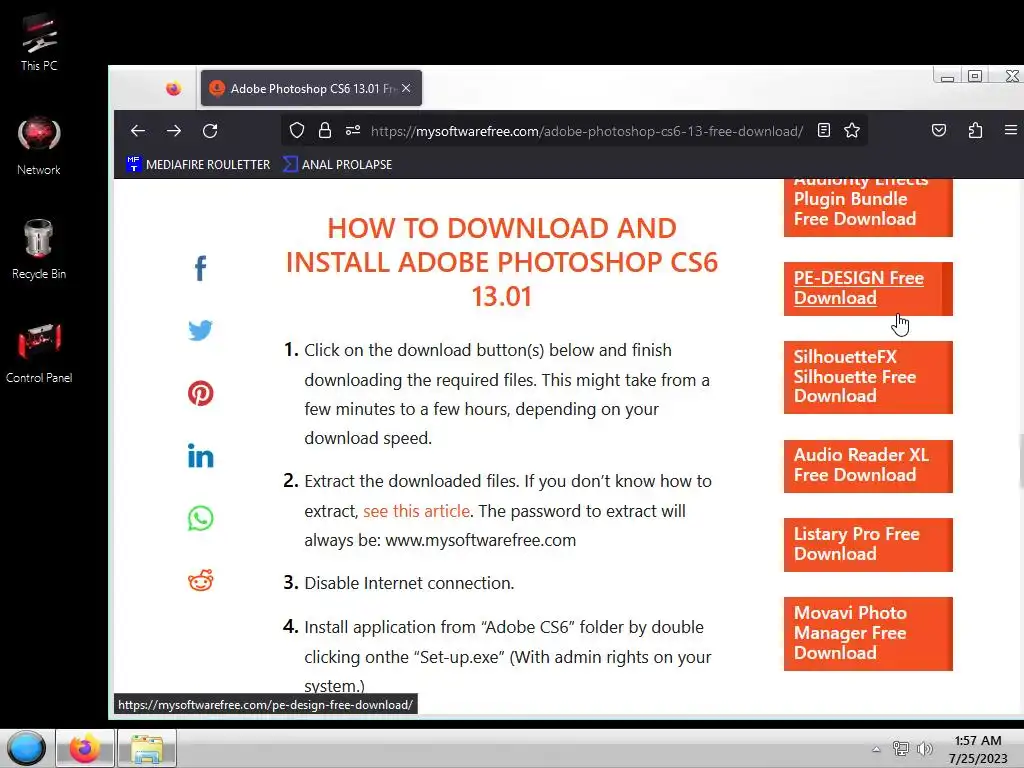Open the Start orb on taskbar
The image size is (1024, 768).
pos(25,748)
